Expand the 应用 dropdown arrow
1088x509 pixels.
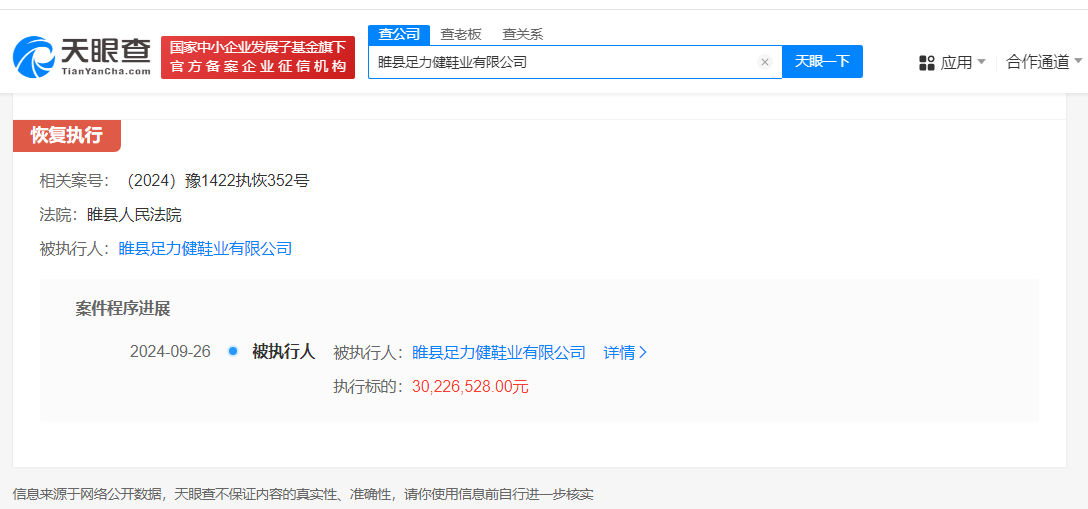coord(981,62)
